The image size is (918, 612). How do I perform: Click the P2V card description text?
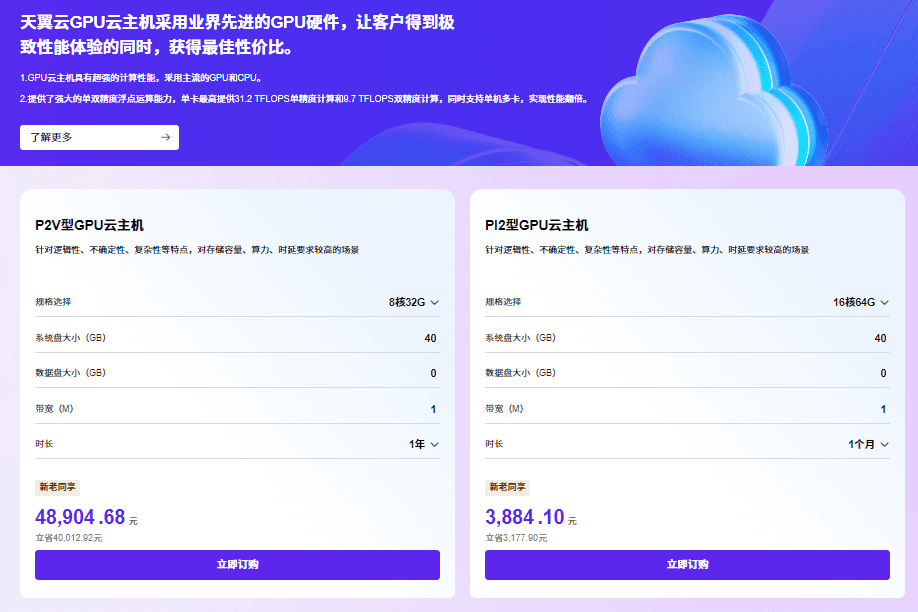point(197,249)
